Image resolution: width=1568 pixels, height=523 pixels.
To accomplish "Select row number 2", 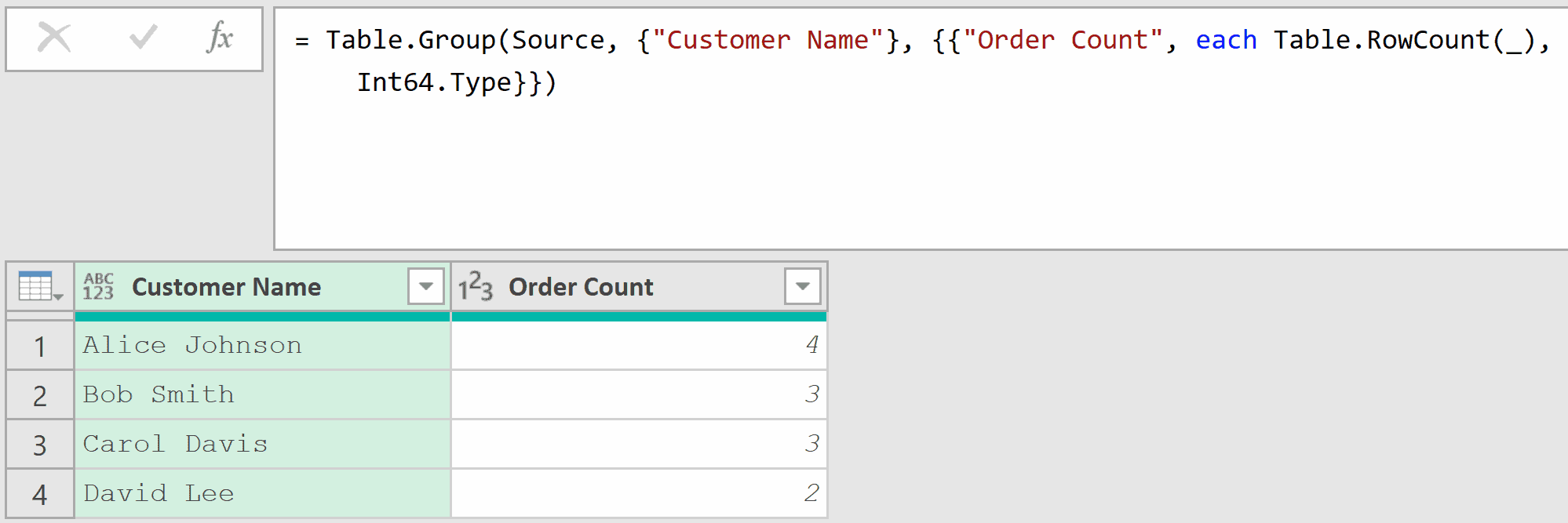I will point(40,395).
